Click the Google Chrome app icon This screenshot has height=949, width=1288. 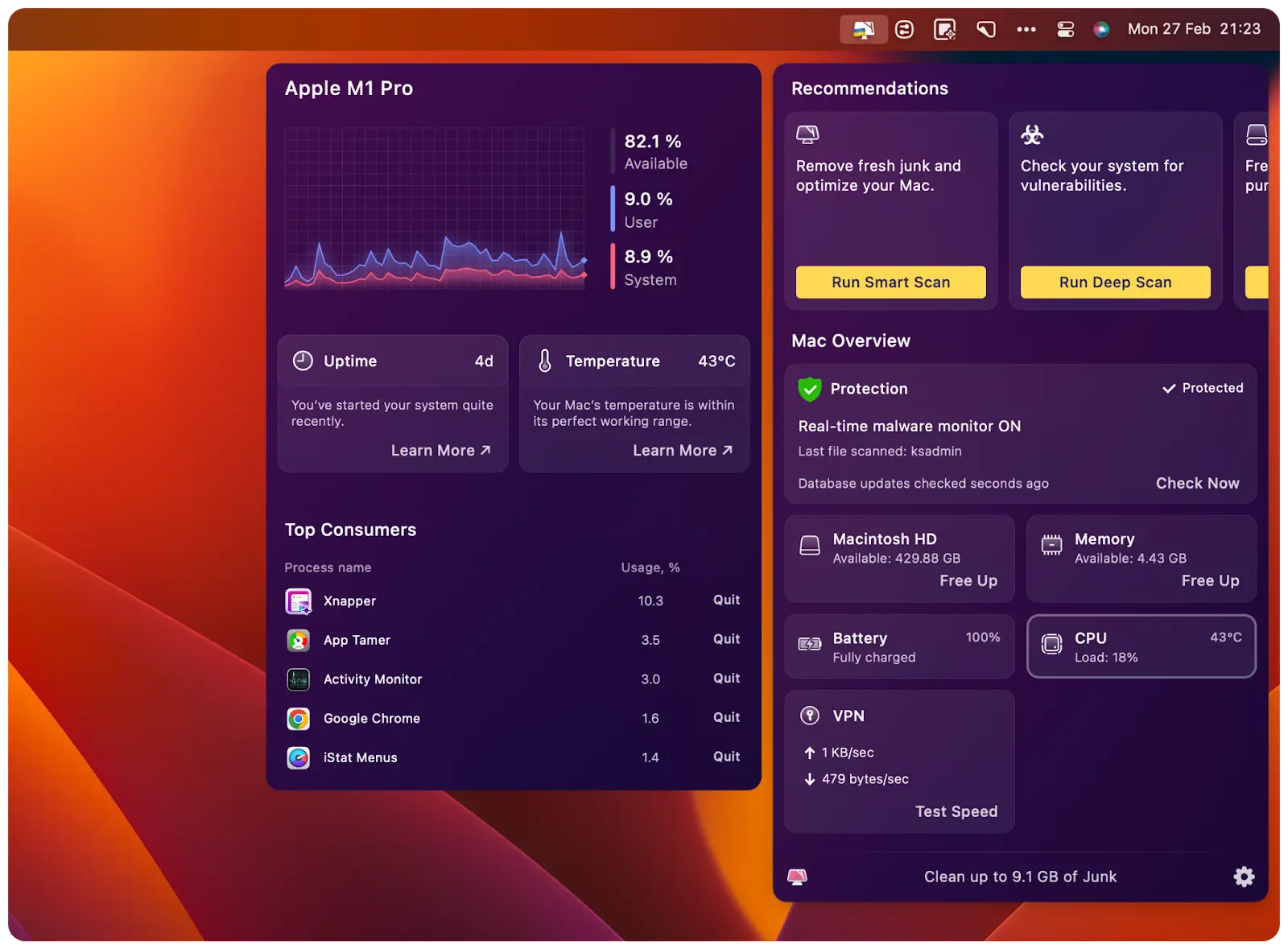pyautogui.click(x=299, y=719)
